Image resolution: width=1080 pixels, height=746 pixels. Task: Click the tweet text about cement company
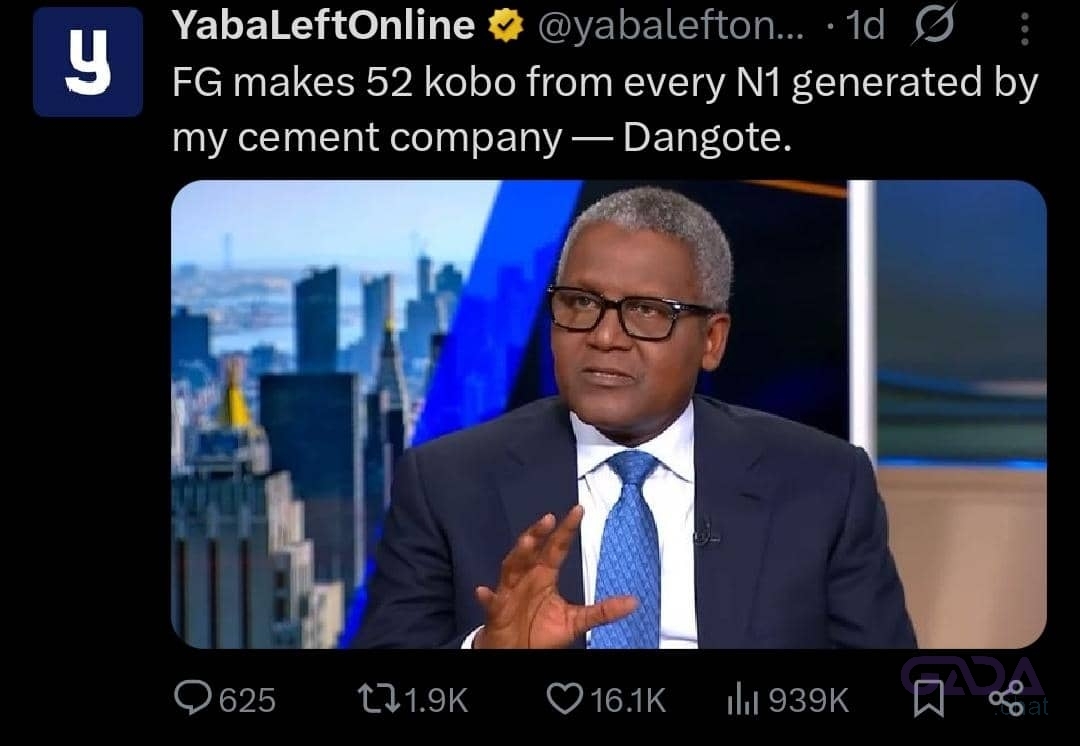(x=605, y=110)
